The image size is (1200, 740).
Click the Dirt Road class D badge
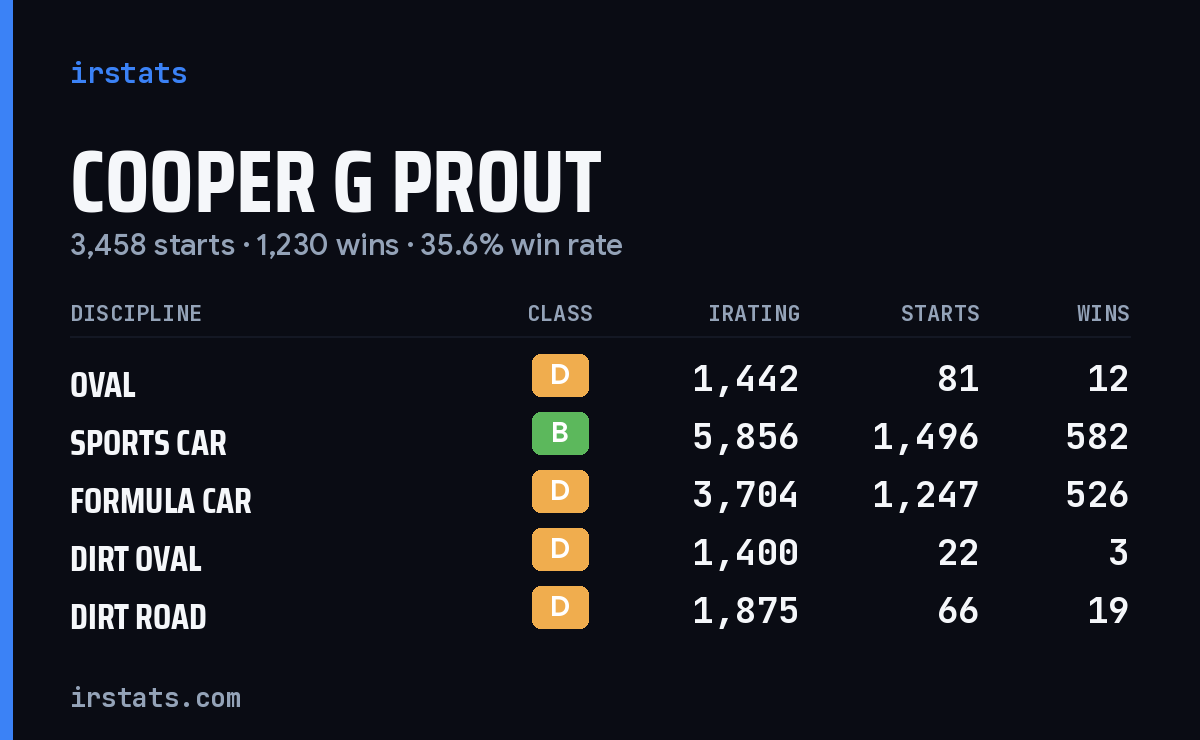[560, 608]
